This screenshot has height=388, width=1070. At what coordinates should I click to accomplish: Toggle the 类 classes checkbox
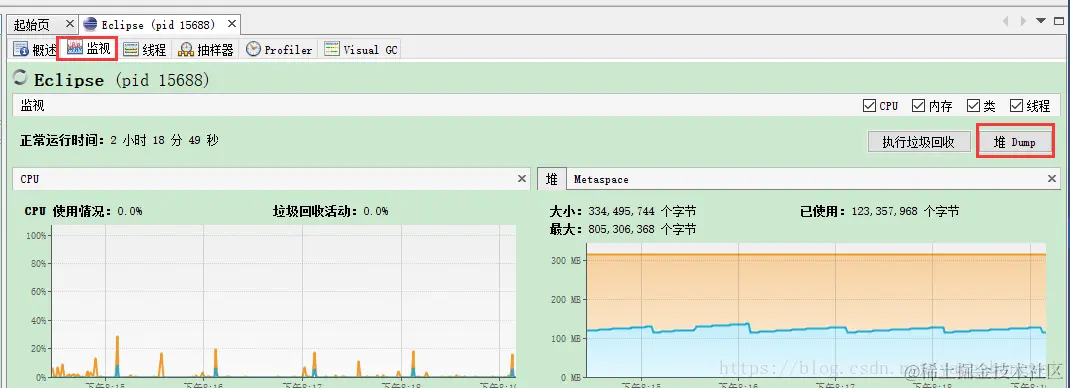click(x=973, y=106)
